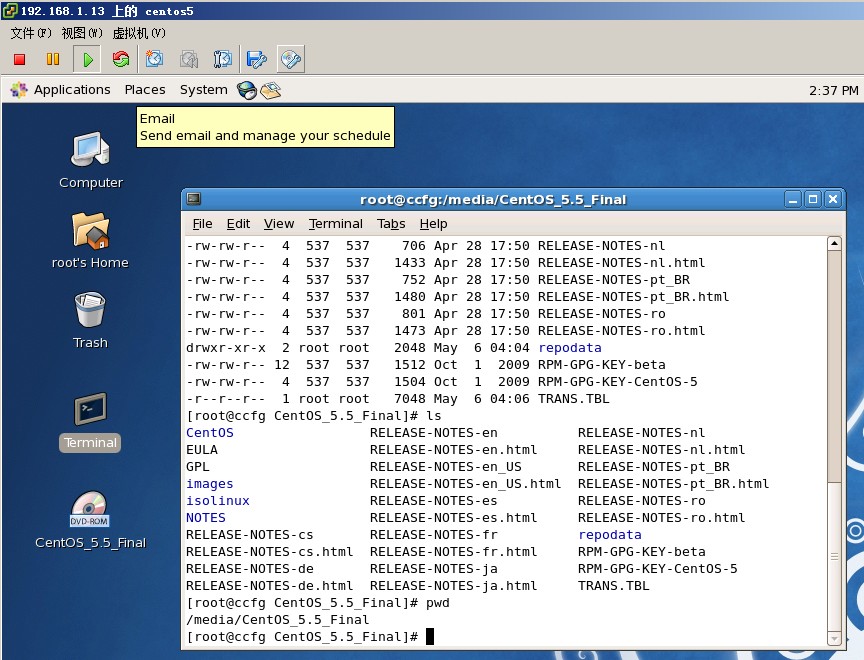Click the terminal scrollbar up arrow

click(834, 243)
